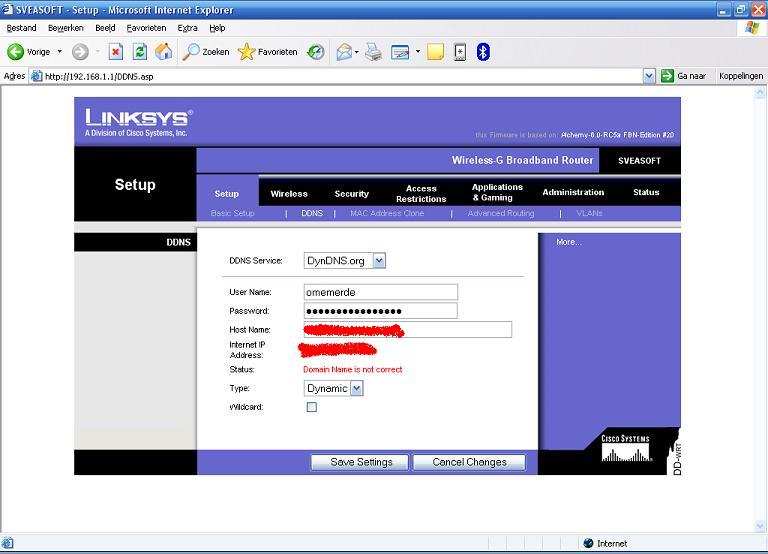The image size is (768, 554).
Task: Select the DDNS sub-tab
Action: (x=312, y=213)
